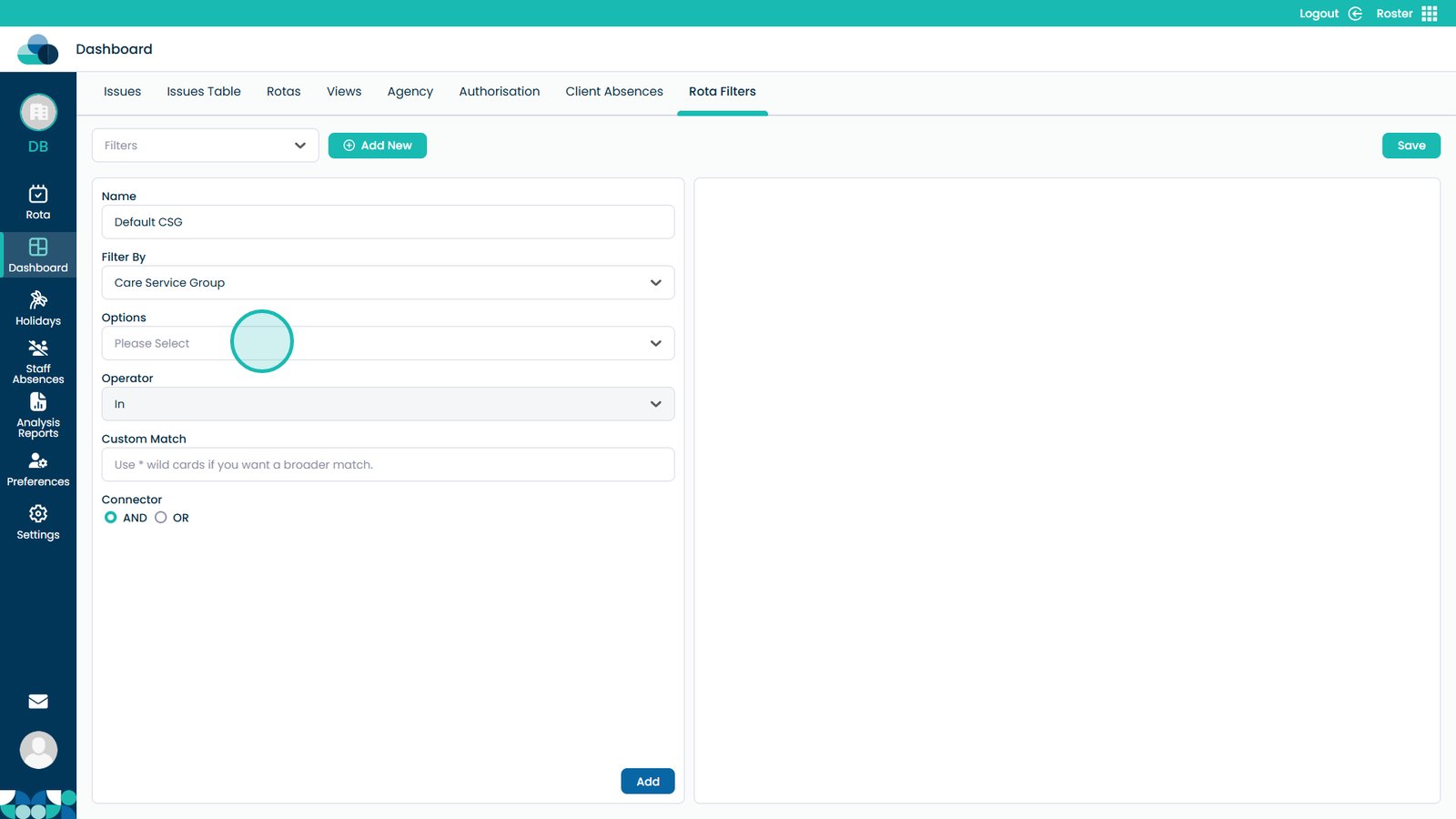
Task: Open the Settings gear icon
Action: point(38,514)
